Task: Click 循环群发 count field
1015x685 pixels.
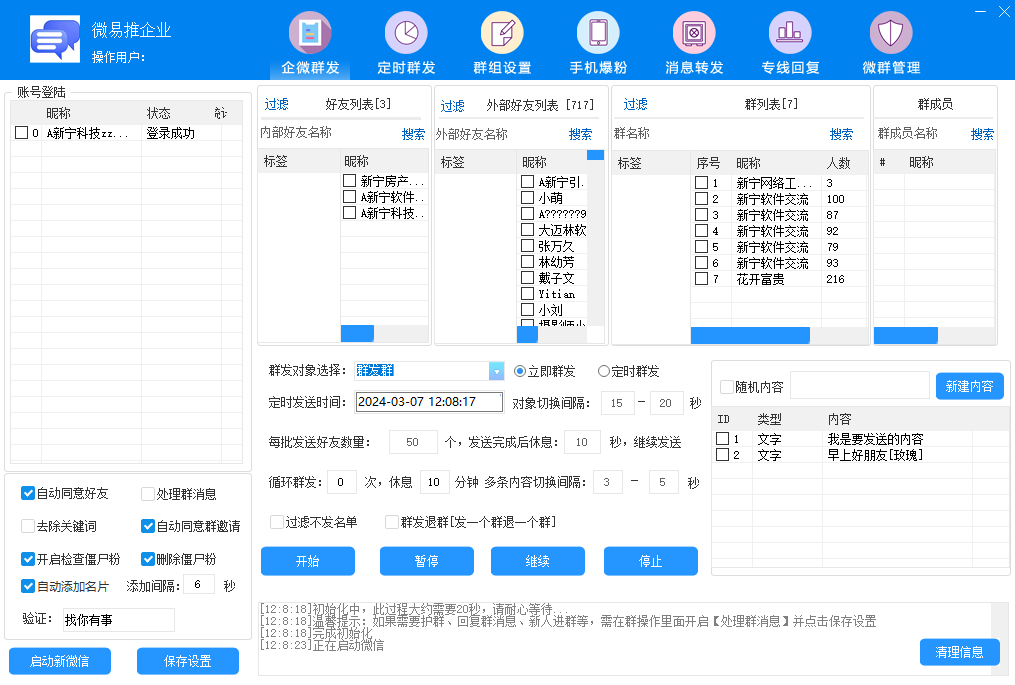Action: pos(342,482)
